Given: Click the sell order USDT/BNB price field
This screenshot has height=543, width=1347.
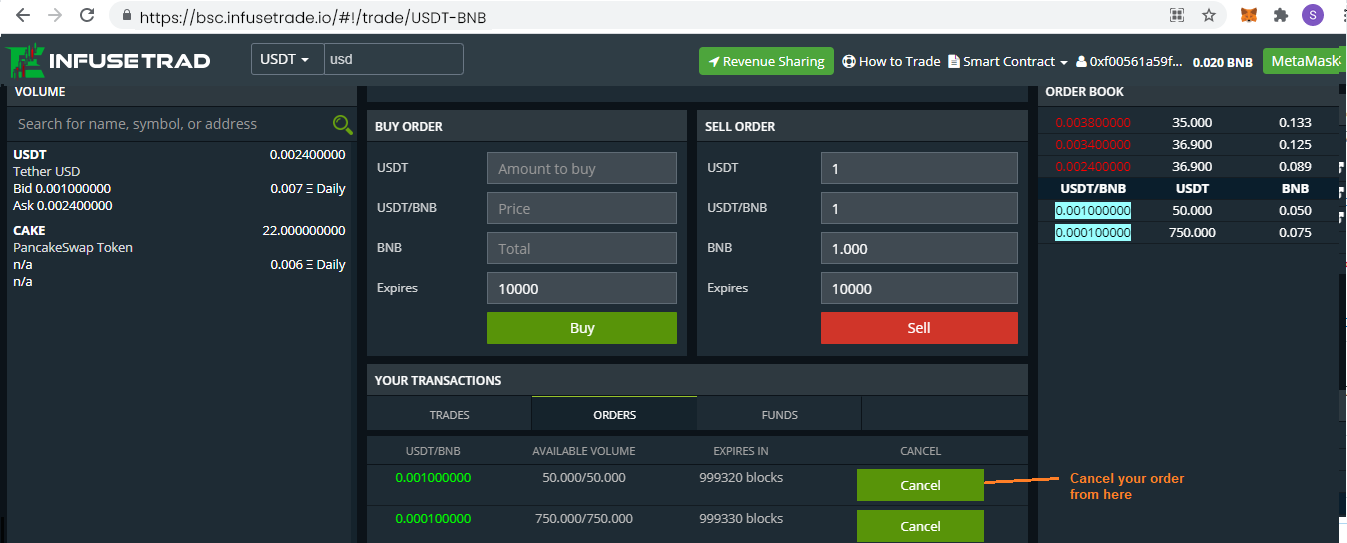Looking at the screenshot, I should coord(919,208).
